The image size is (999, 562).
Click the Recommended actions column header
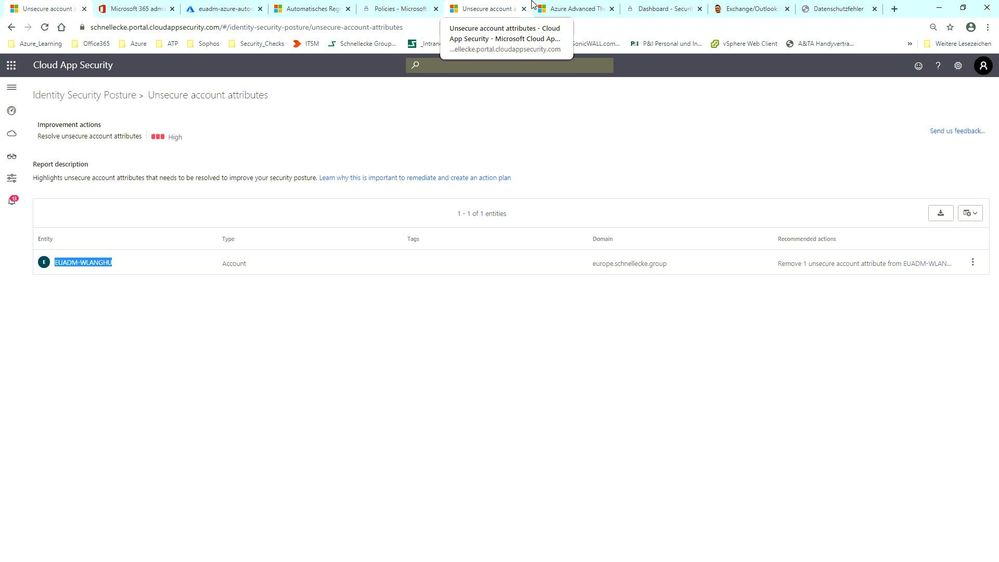pos(807,239)
